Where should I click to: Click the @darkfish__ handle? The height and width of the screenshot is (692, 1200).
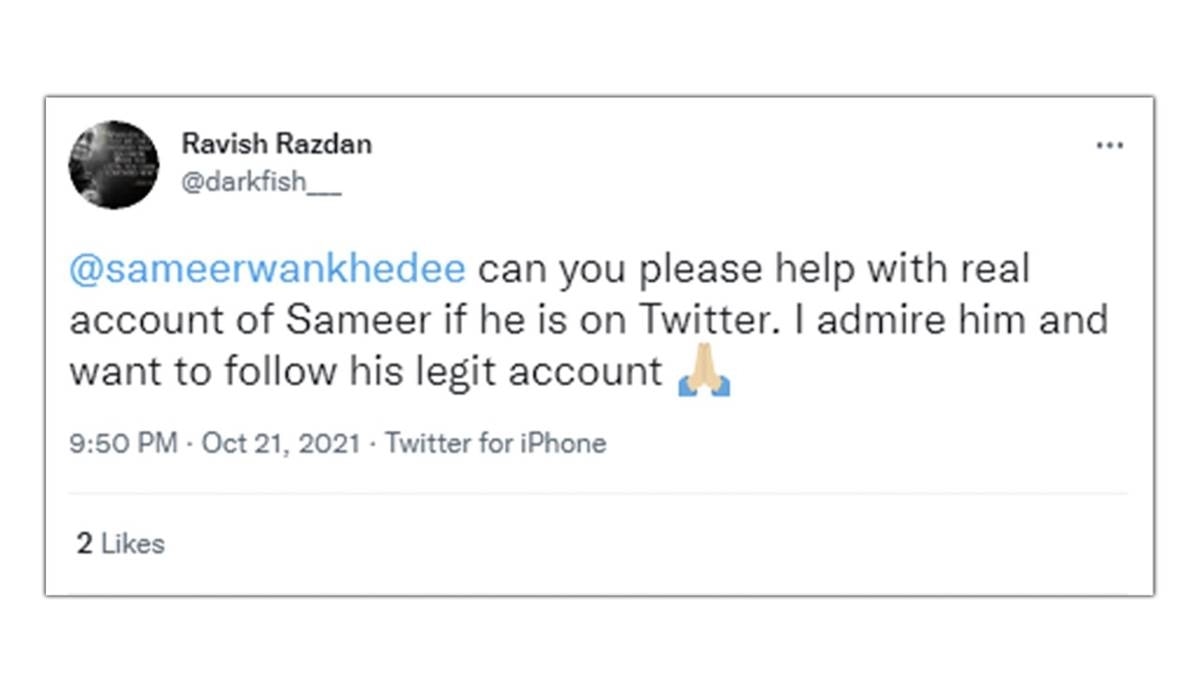[x=260, y=184]
